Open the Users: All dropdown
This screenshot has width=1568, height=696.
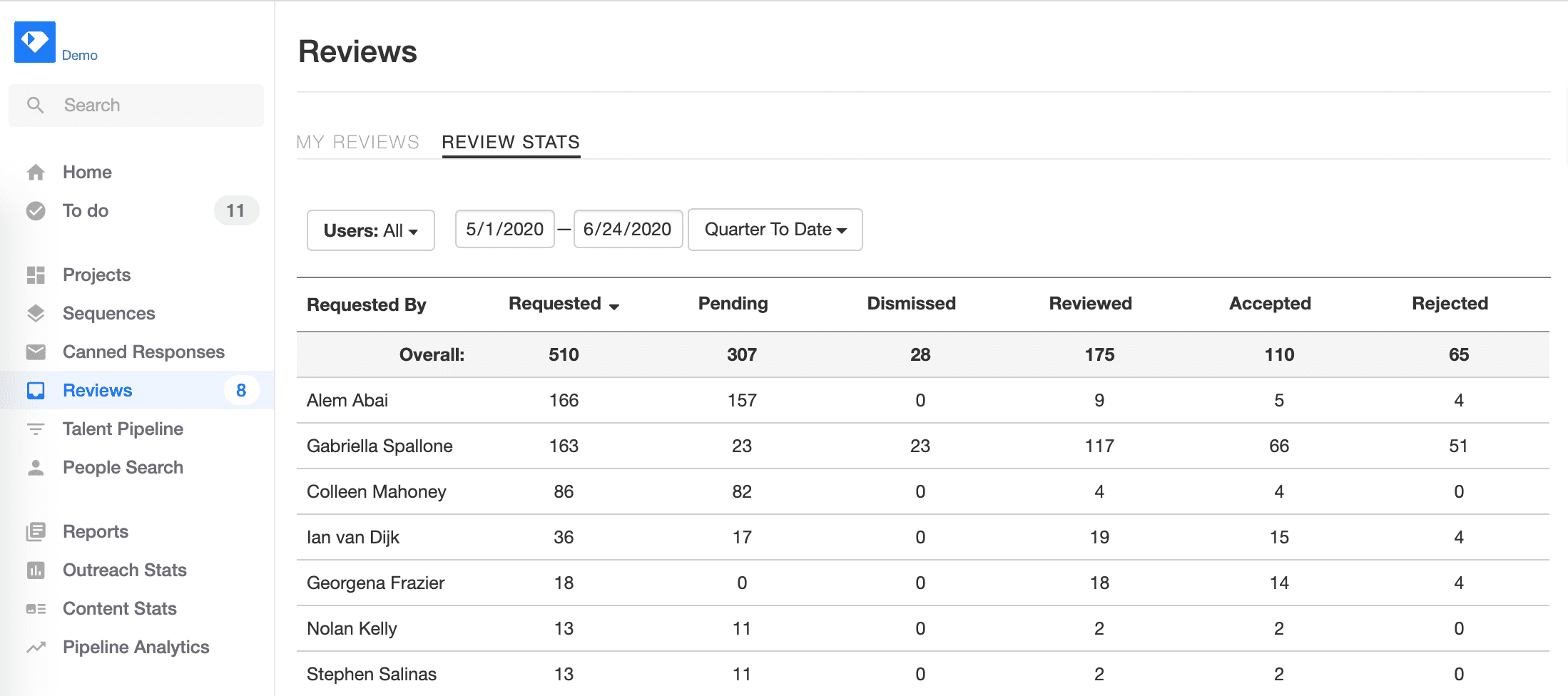tap(370, 230)
